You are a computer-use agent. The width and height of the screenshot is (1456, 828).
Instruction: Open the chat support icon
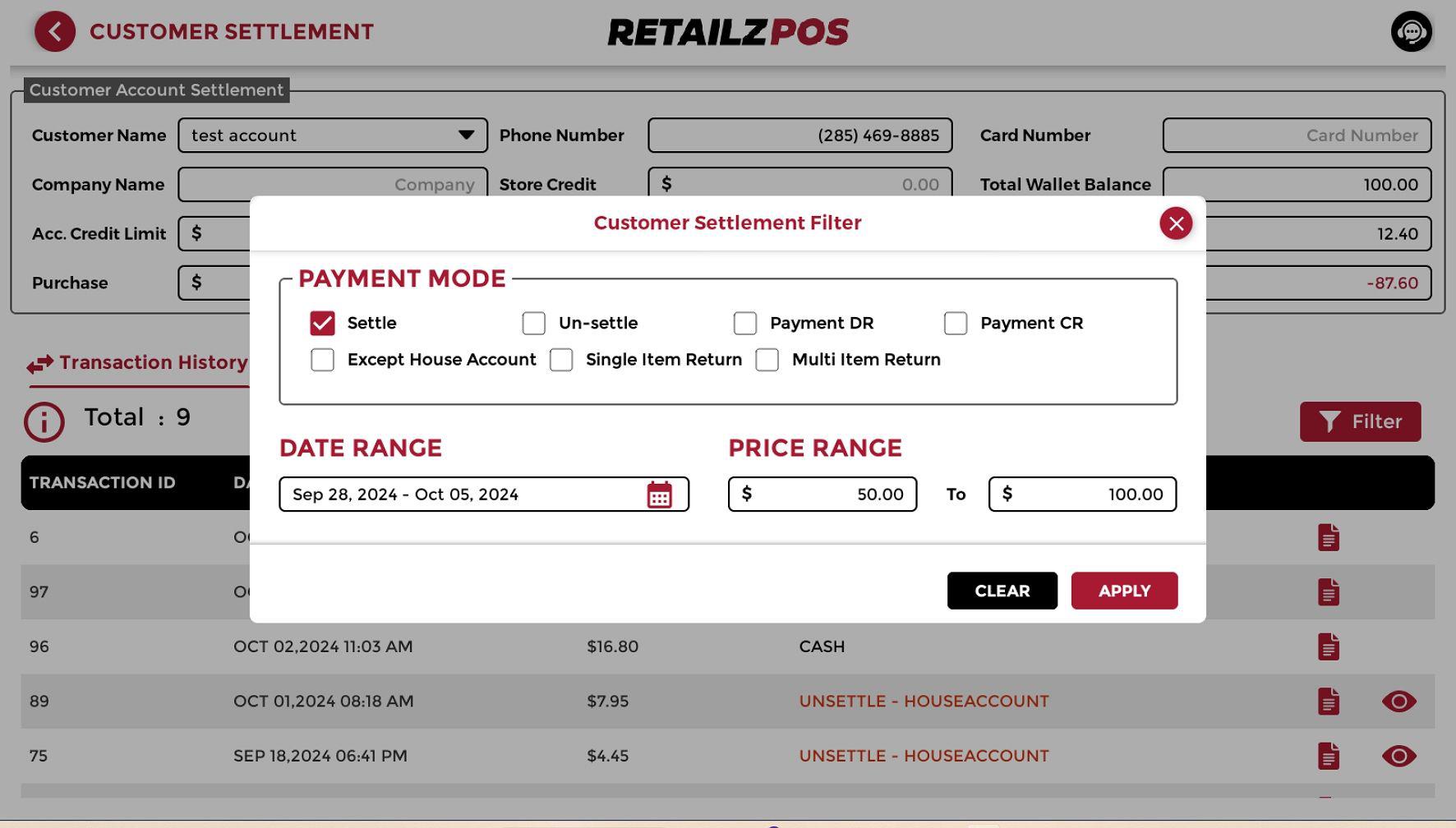(x=1411, y=32)
